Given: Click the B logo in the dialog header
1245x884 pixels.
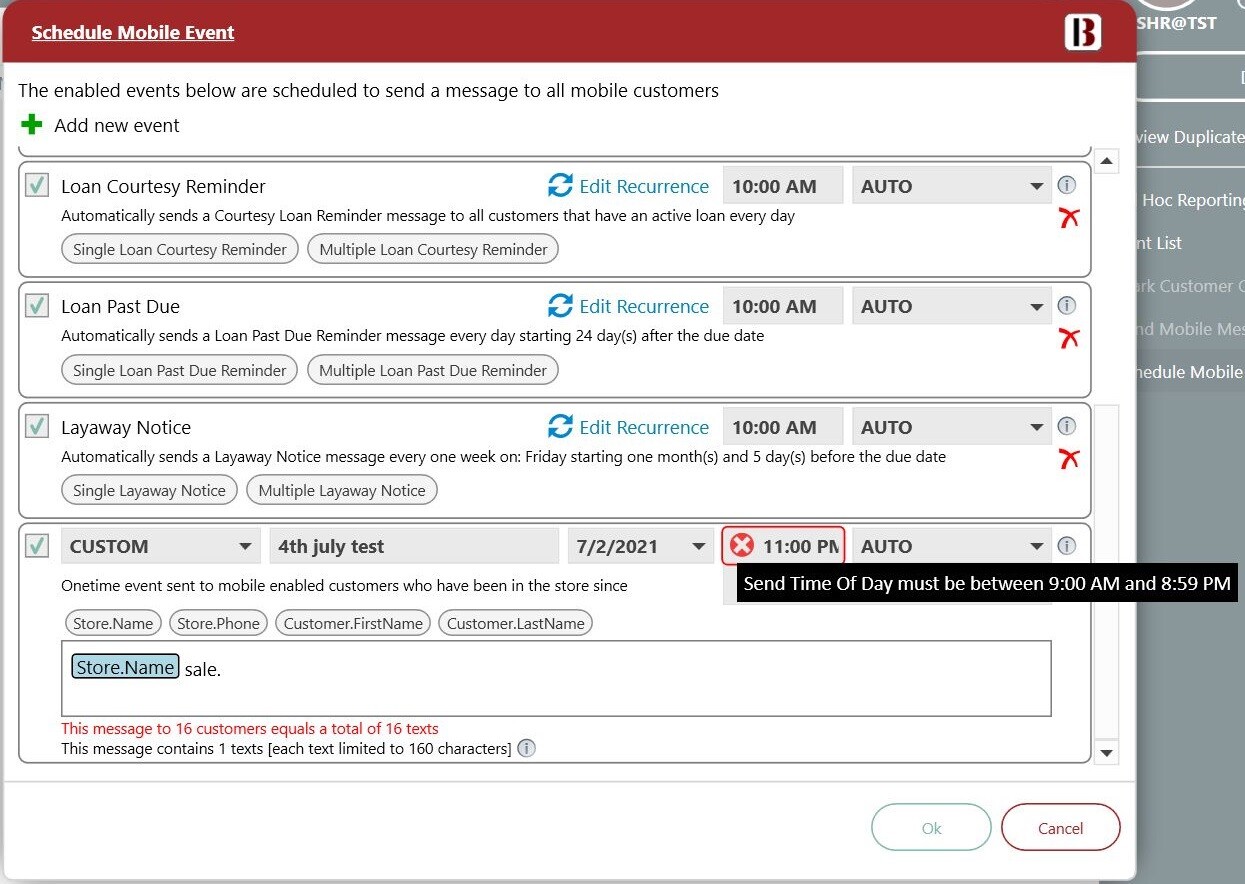Looking at the screenshot, I should coord(1083,32).
